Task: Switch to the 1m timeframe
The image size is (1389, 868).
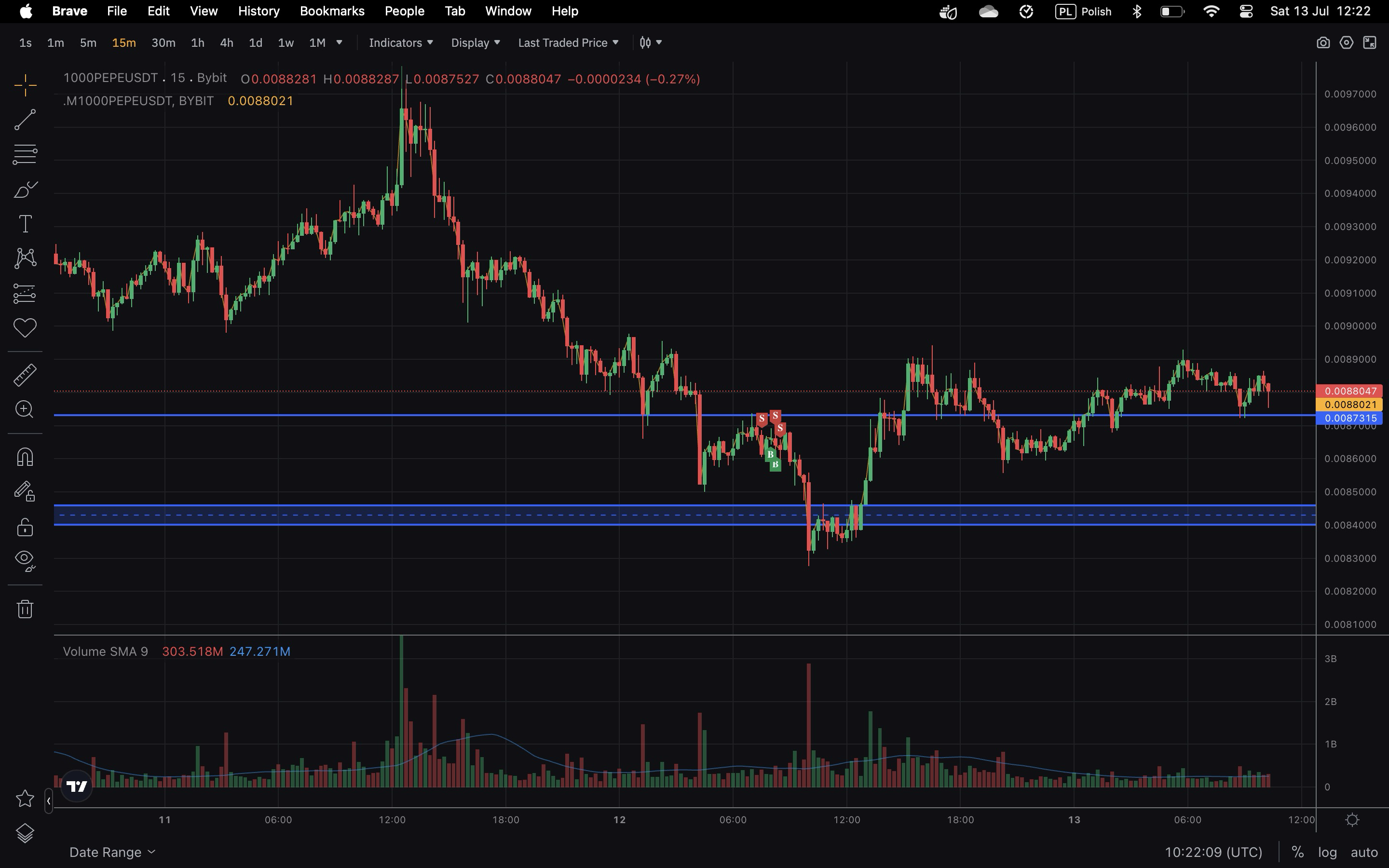Action: [x=55, y=42]
